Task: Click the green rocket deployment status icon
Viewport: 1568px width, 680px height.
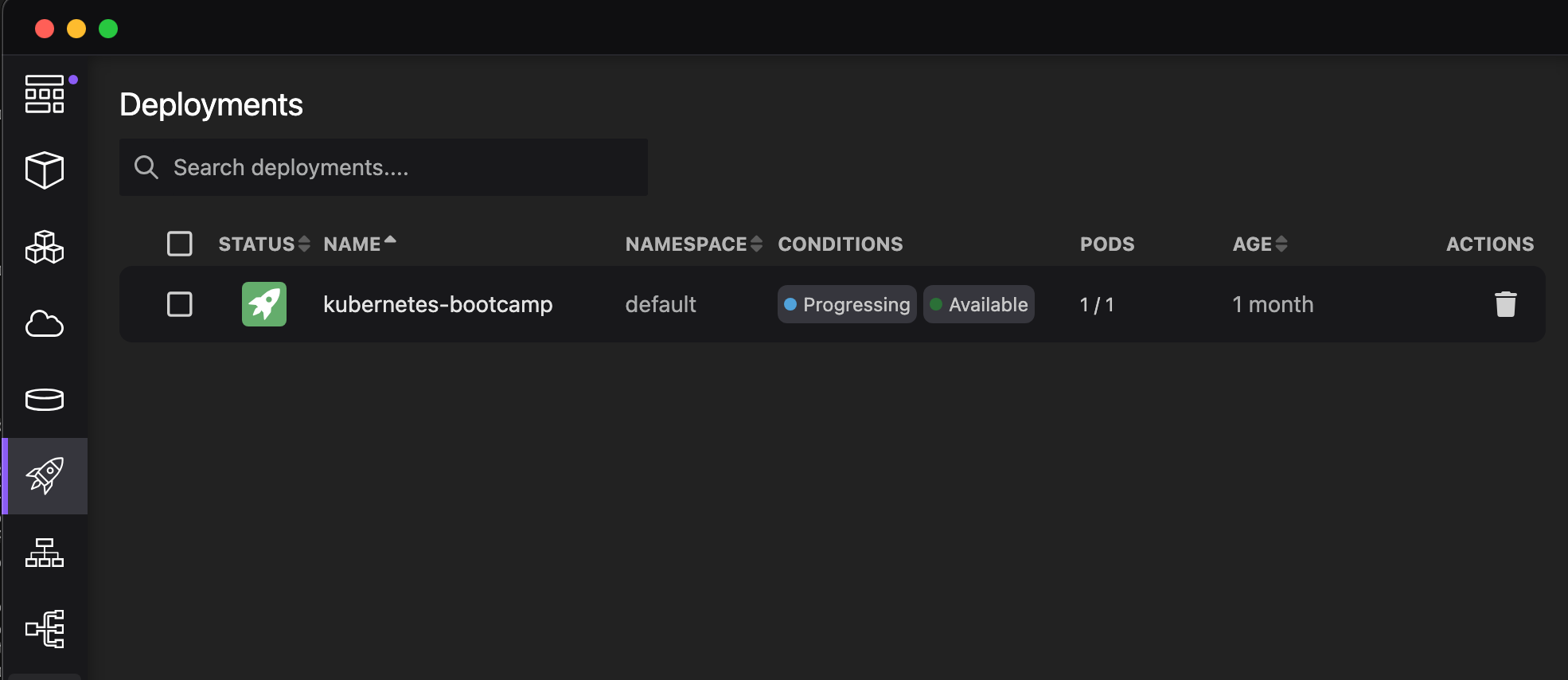Action: click(263, 303)
